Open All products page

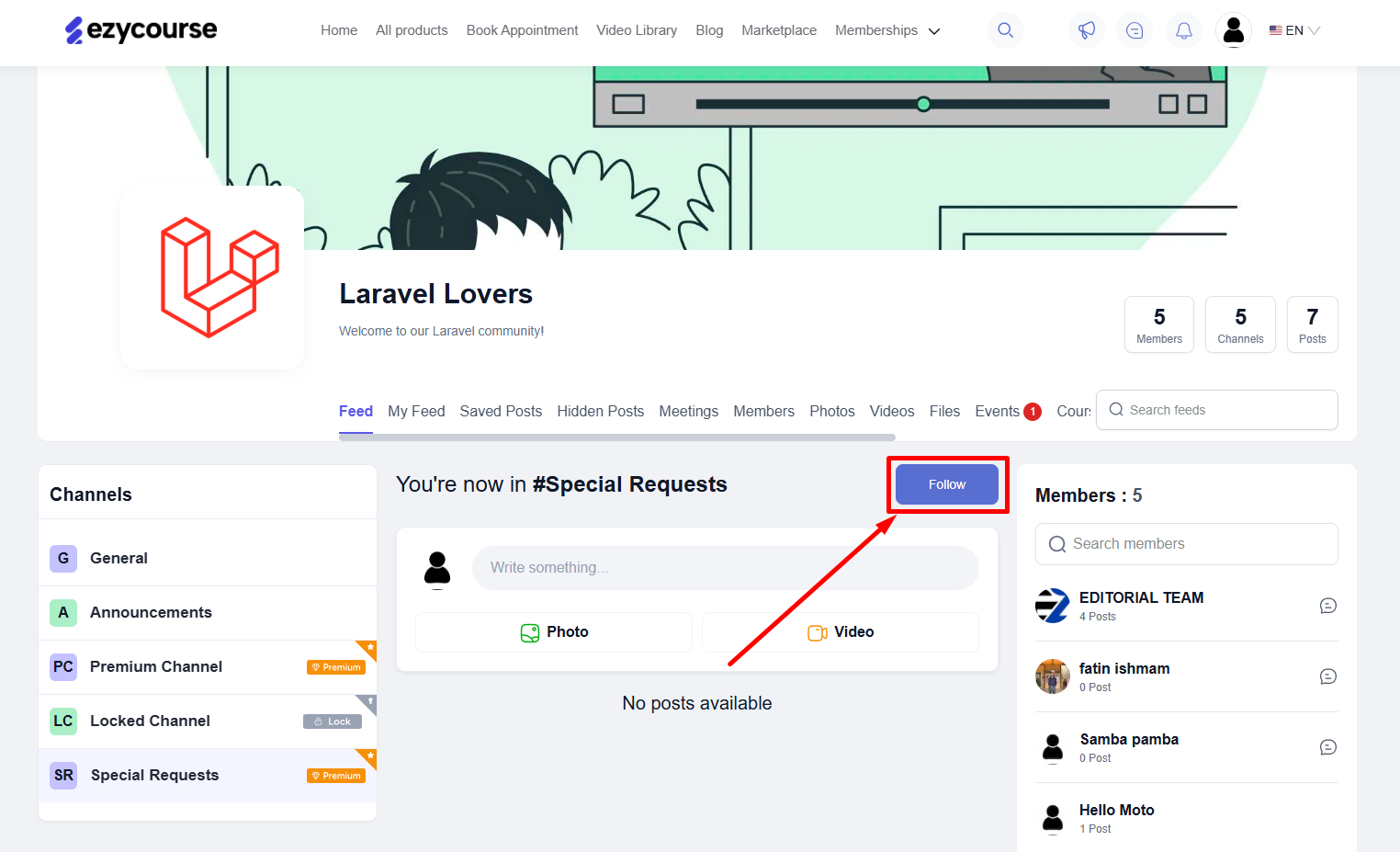tap(412, 30)
